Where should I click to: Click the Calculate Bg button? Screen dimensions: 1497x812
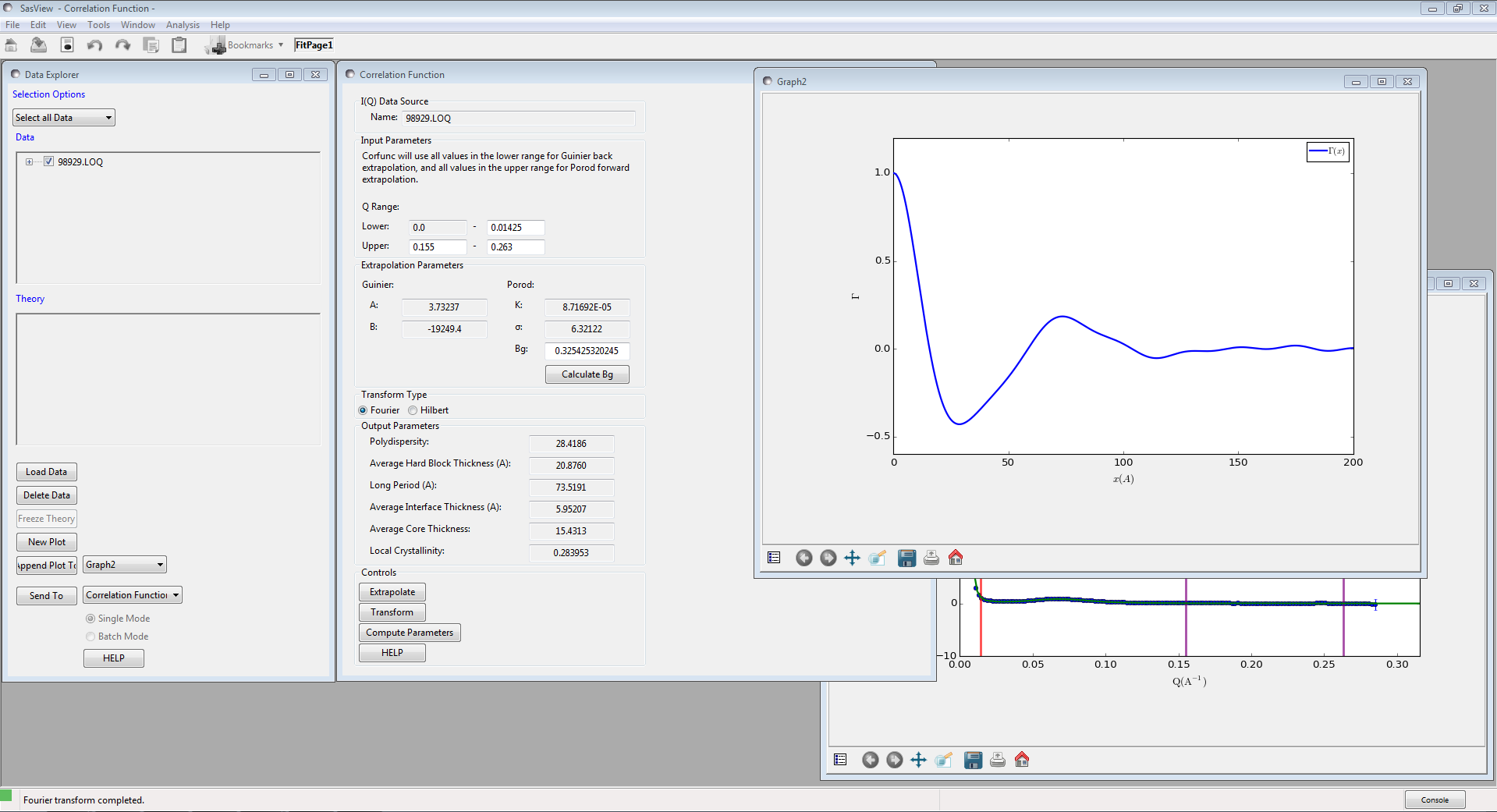pos(587,374)
